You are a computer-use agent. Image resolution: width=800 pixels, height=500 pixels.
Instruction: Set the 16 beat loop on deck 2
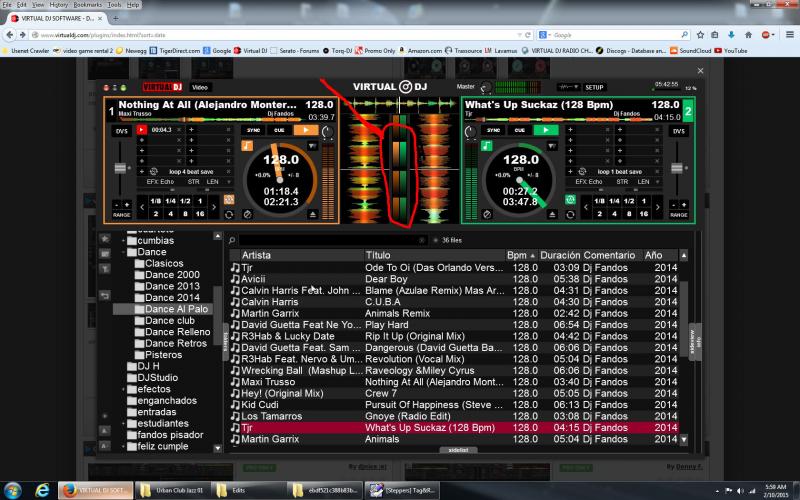(644, 214)
